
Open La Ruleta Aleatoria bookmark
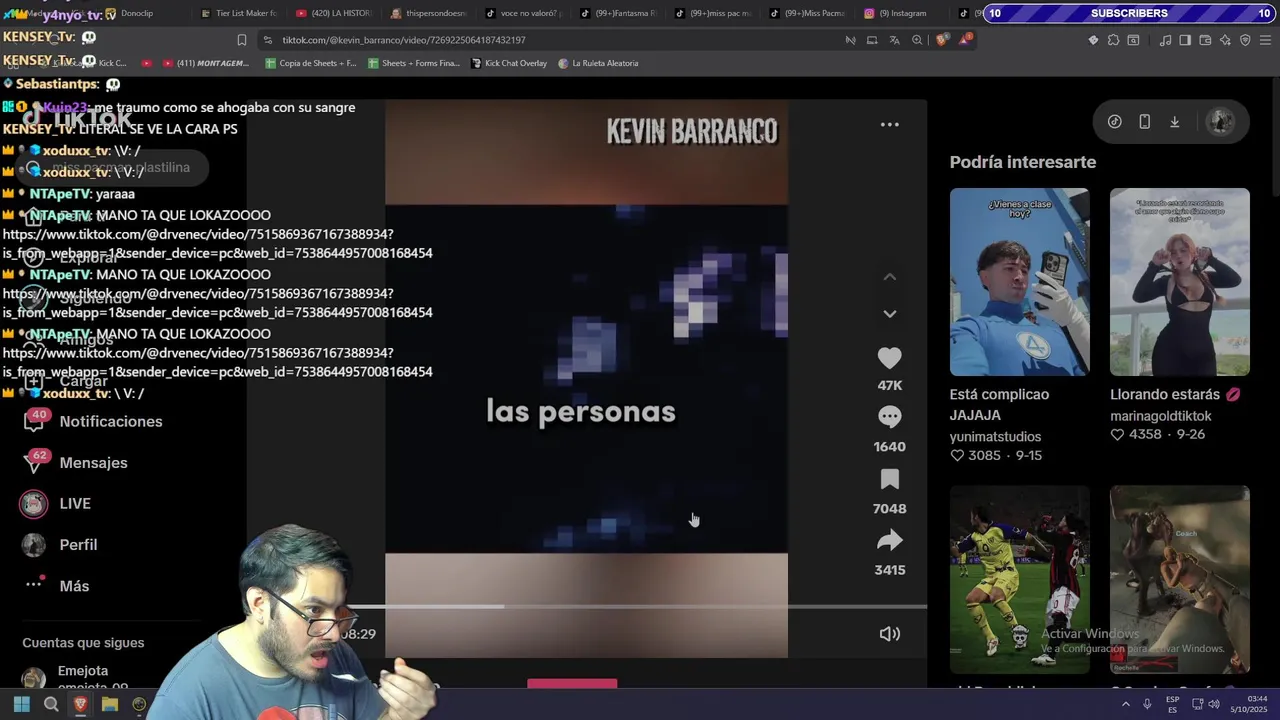598,63
